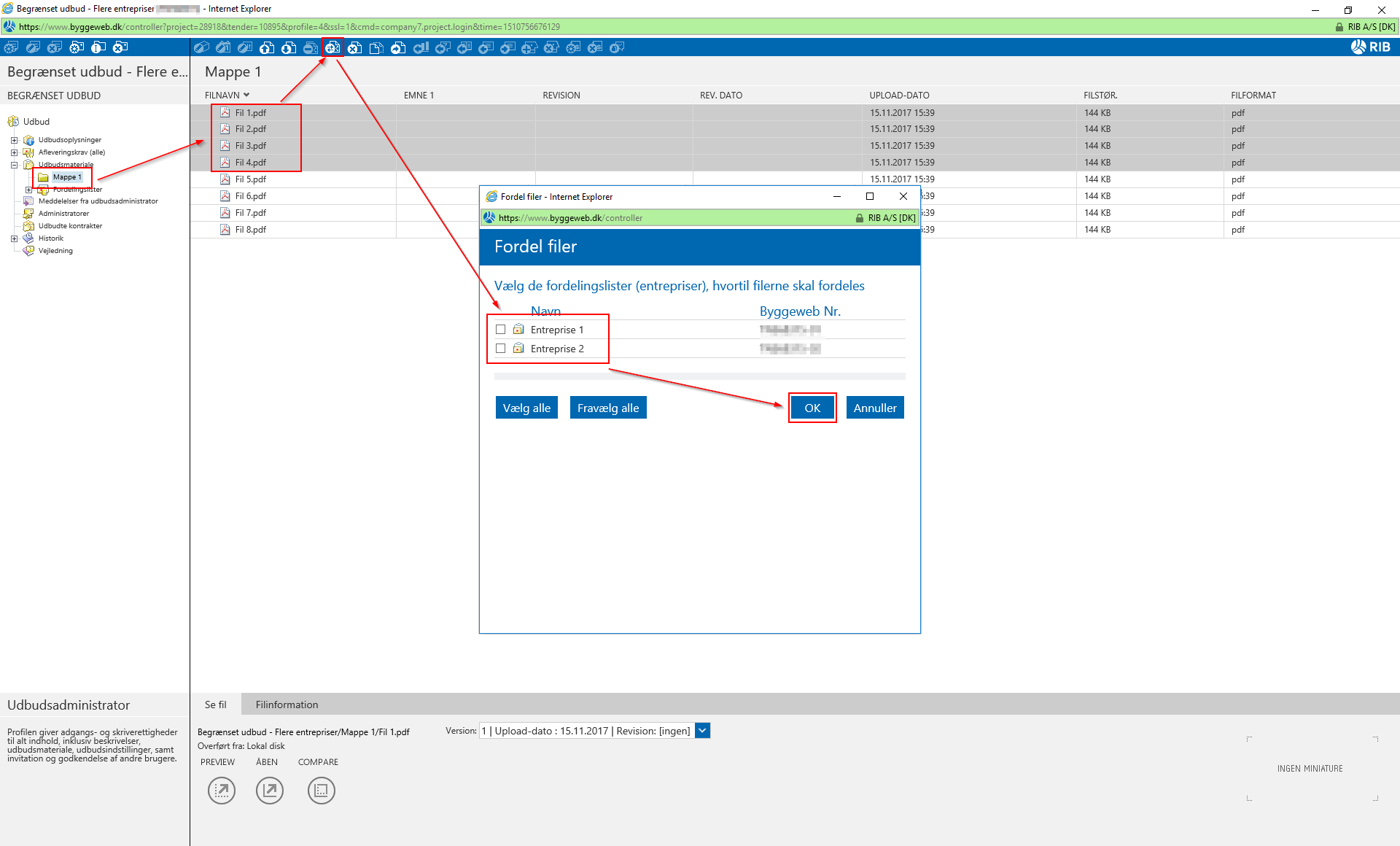The image size is (1400, 846).
Task: Check the Entreprise 1 checkbox
Action: pos(501,330)
